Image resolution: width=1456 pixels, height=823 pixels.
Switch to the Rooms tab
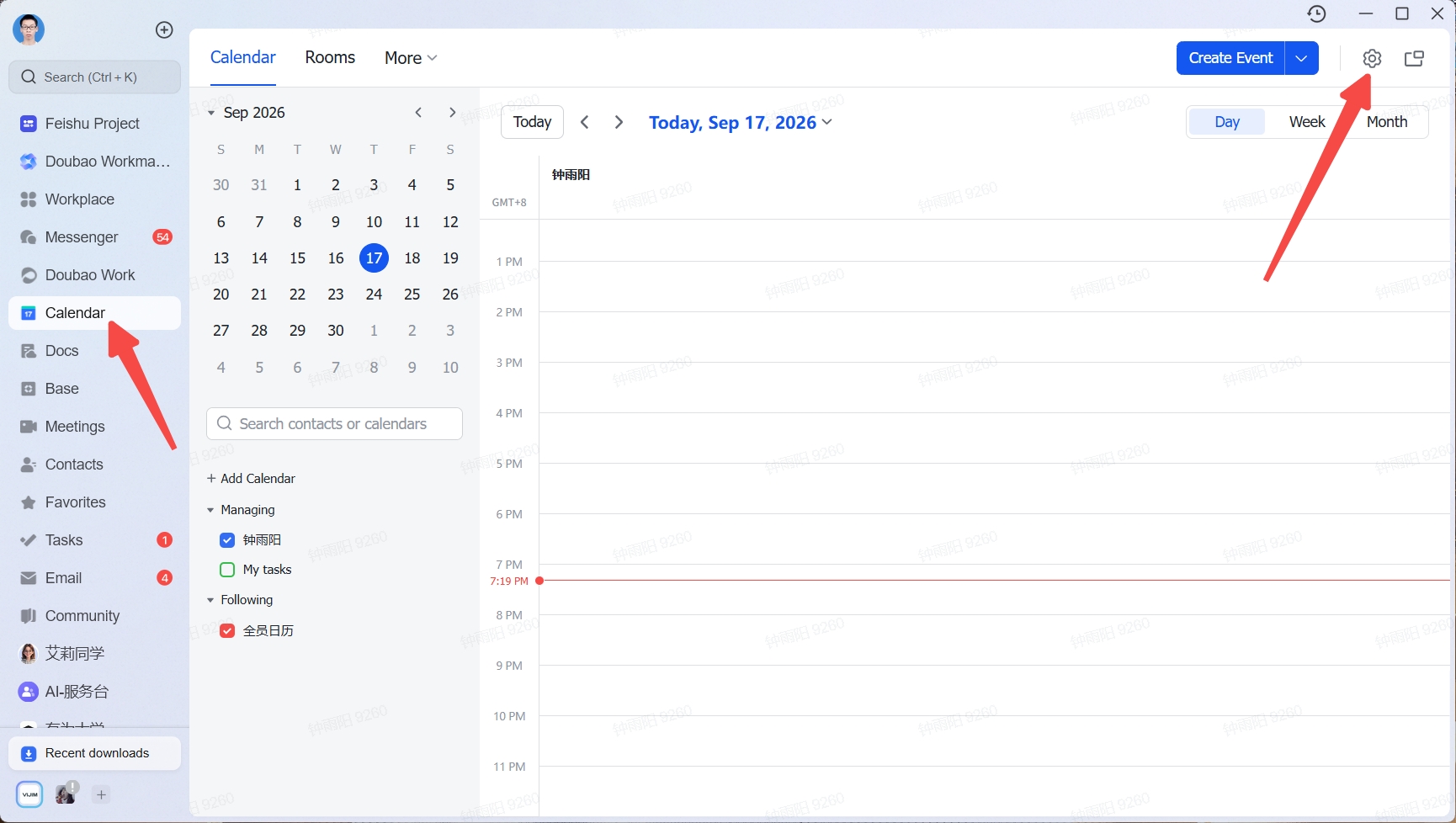[x=330, y=57]
